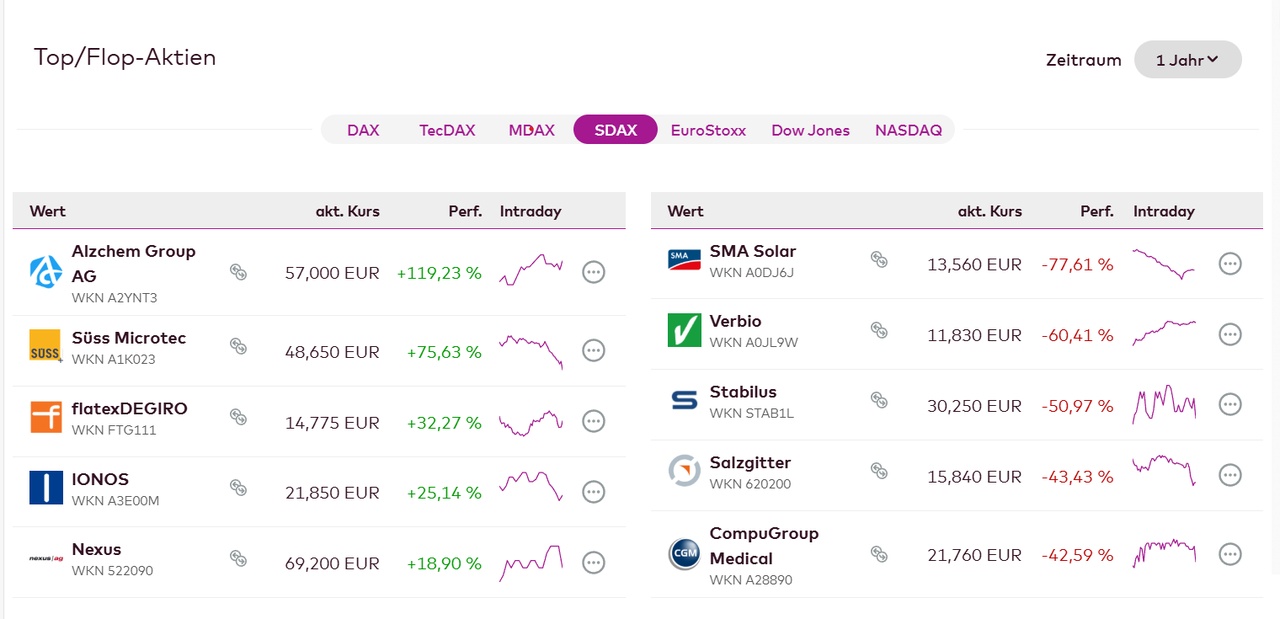
Task: View the Nexus intraday chart
Action: point(531,563)
